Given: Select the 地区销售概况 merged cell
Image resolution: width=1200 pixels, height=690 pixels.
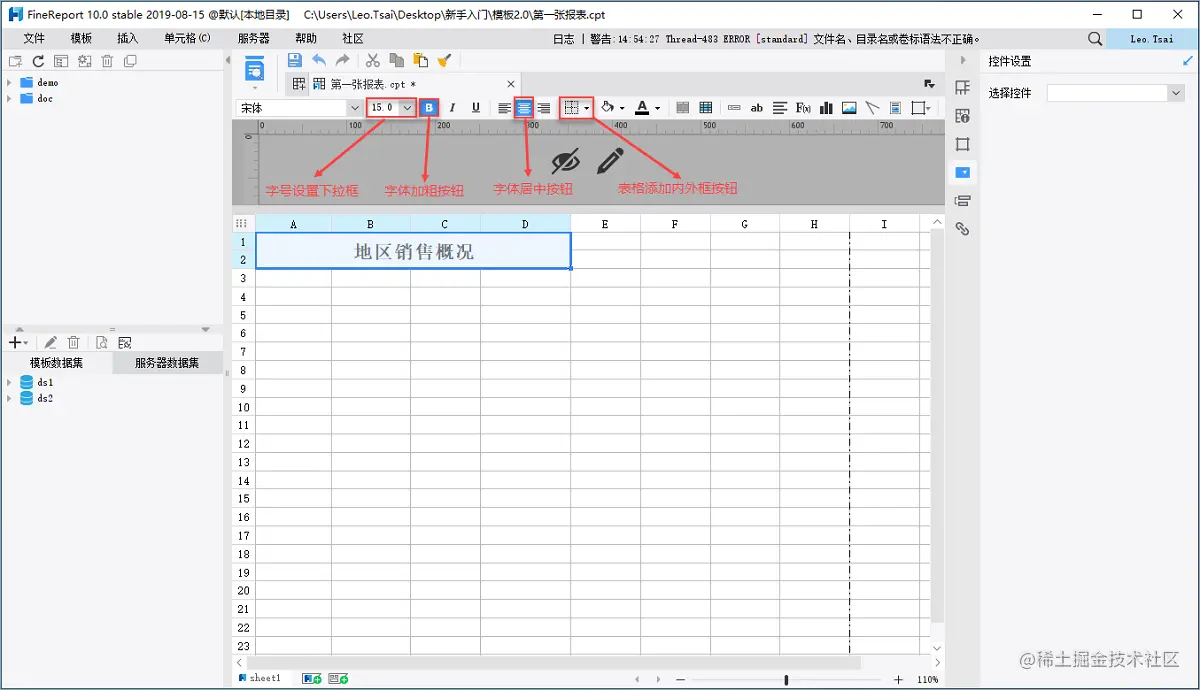Looking at the screenshot, I should pos(413,251).
